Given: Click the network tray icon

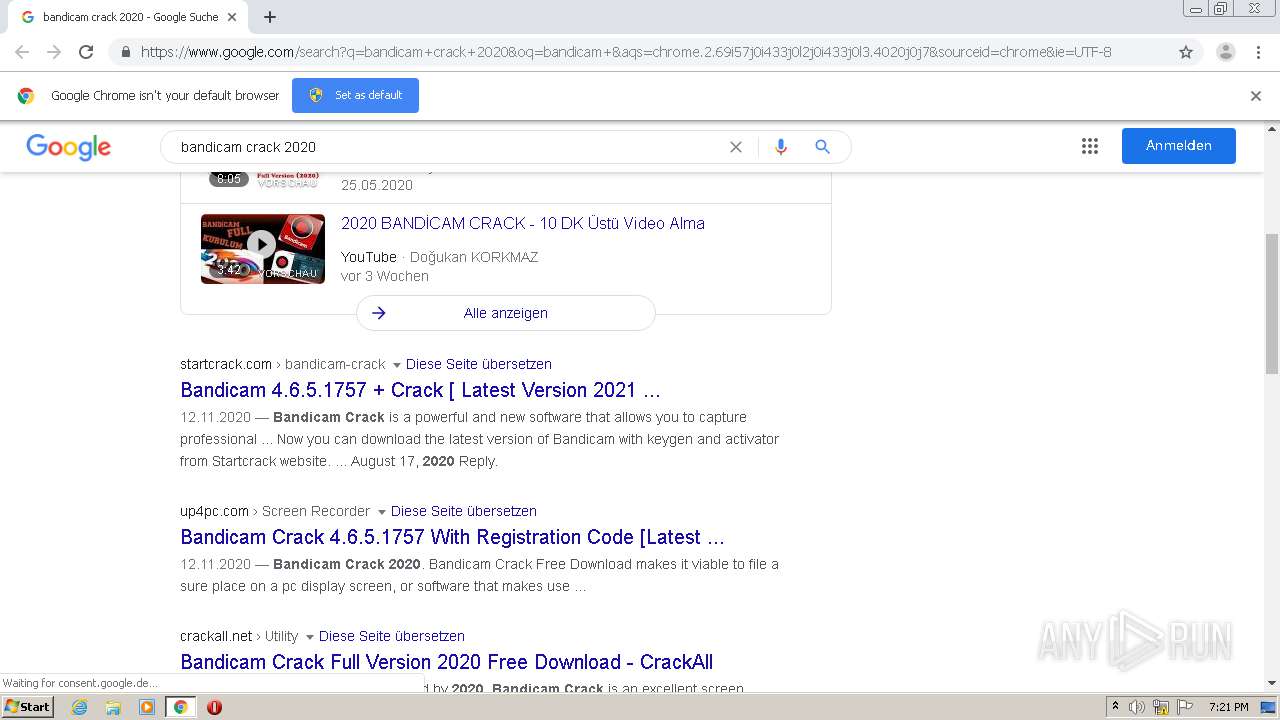Looking at the screenshot, I should (x=1161, y=707).
